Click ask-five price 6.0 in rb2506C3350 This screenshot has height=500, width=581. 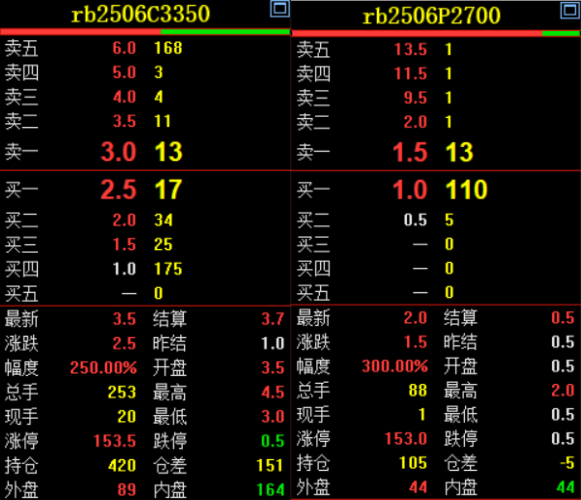(x=124, y=48)
